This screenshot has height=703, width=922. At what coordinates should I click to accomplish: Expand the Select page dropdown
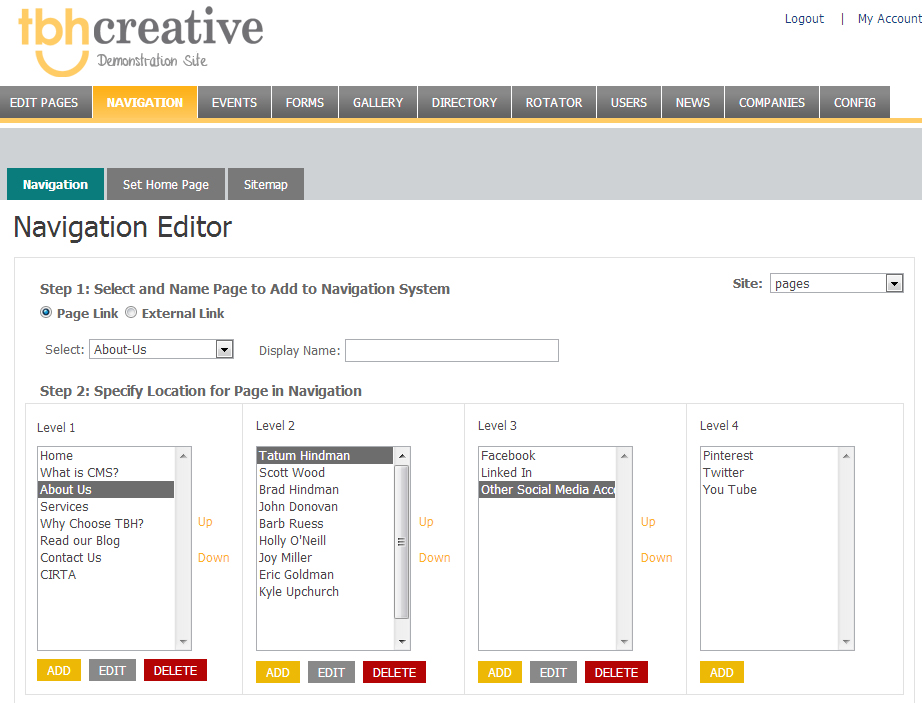(161, 350)
